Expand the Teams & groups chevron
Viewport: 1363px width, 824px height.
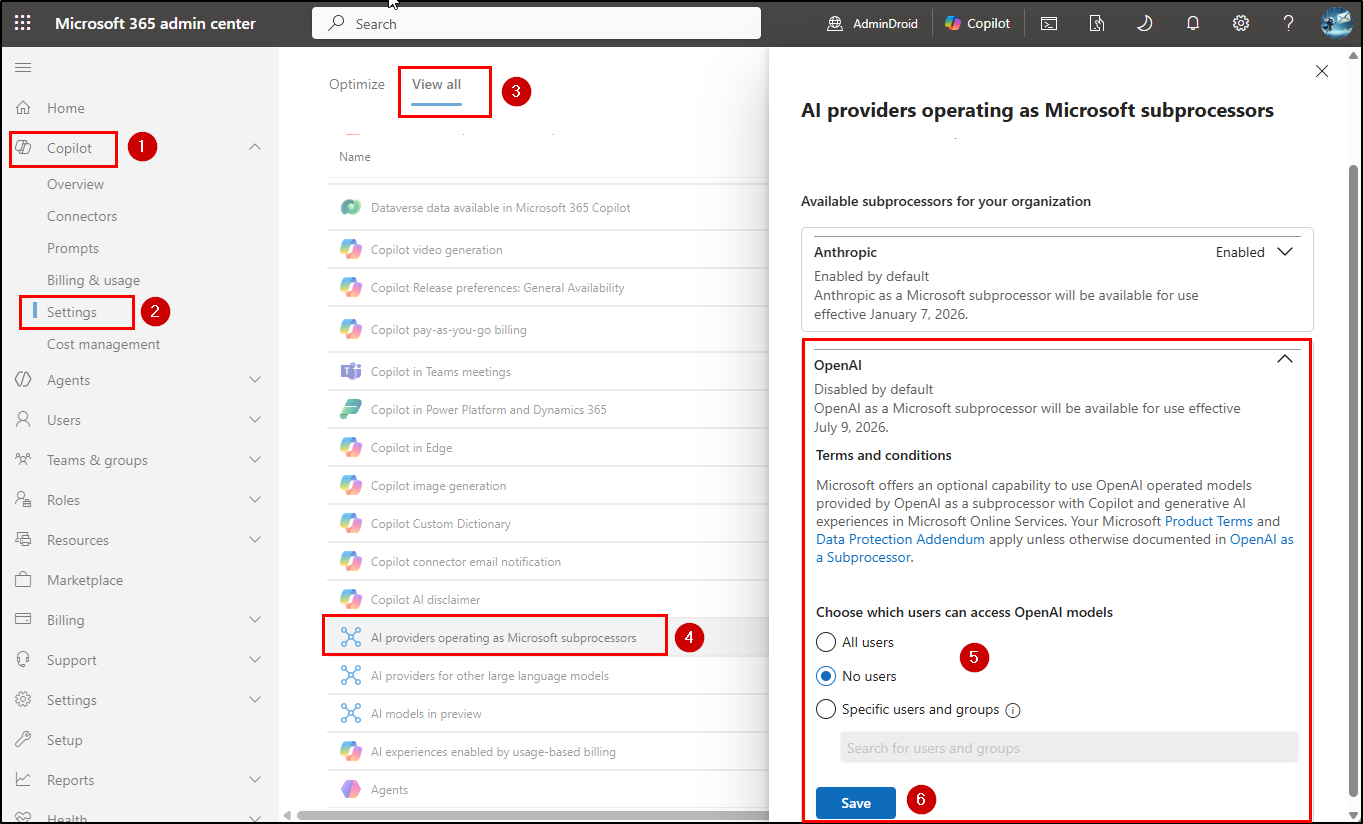[255, 460]
